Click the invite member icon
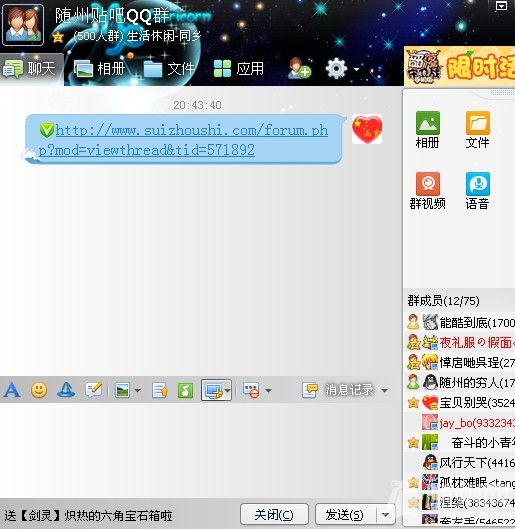Image resolution: width=515 pixels, height=529 pixels. coord(299,68)
